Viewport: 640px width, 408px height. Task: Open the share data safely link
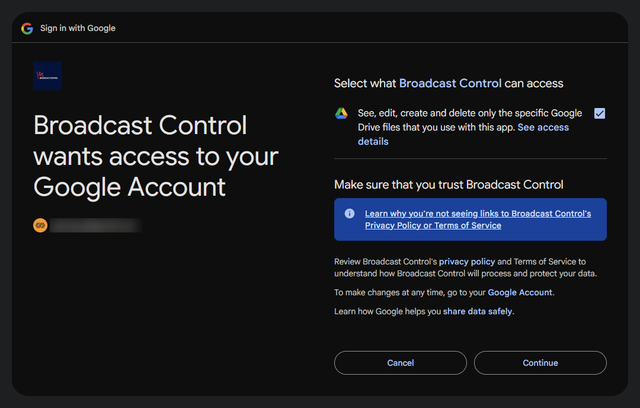(477, 312)
